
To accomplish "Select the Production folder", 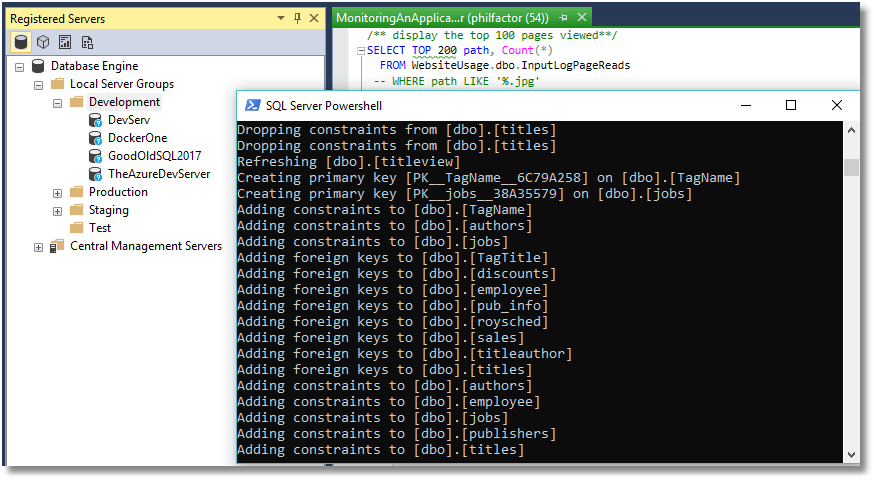I will (x=118, y=192).
